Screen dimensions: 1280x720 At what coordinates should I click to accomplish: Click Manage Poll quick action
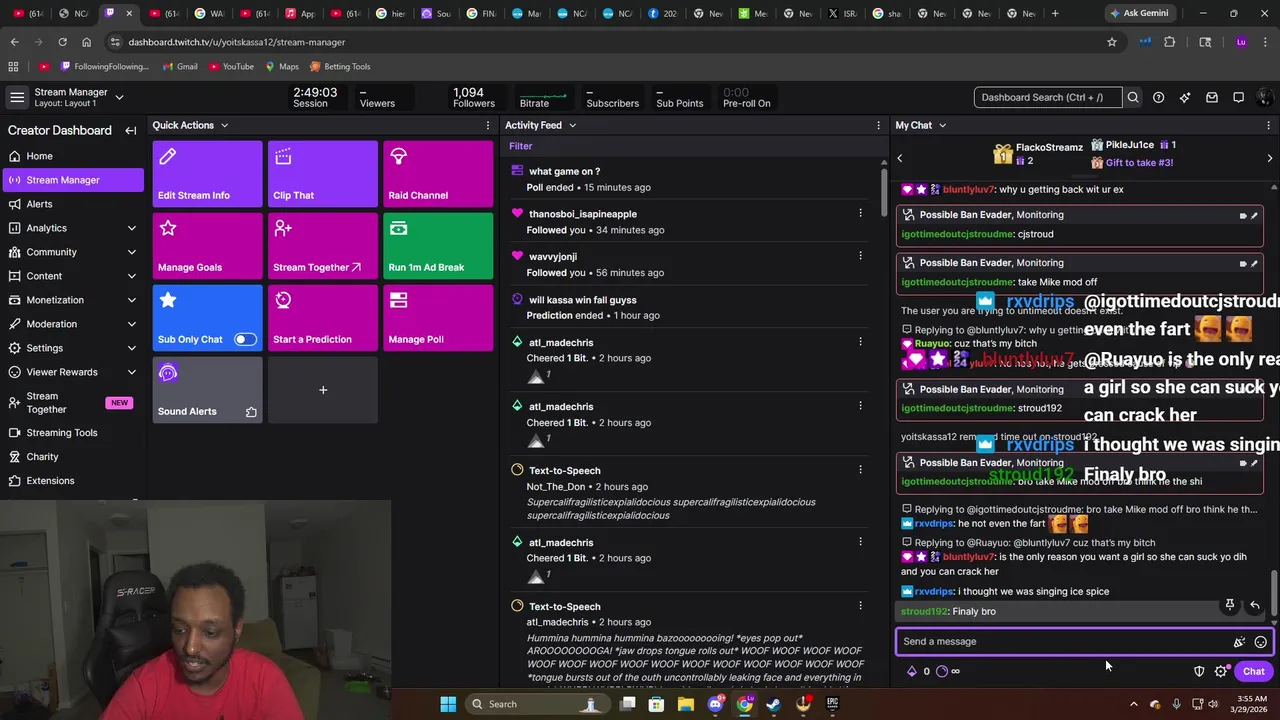pos(438,318)
